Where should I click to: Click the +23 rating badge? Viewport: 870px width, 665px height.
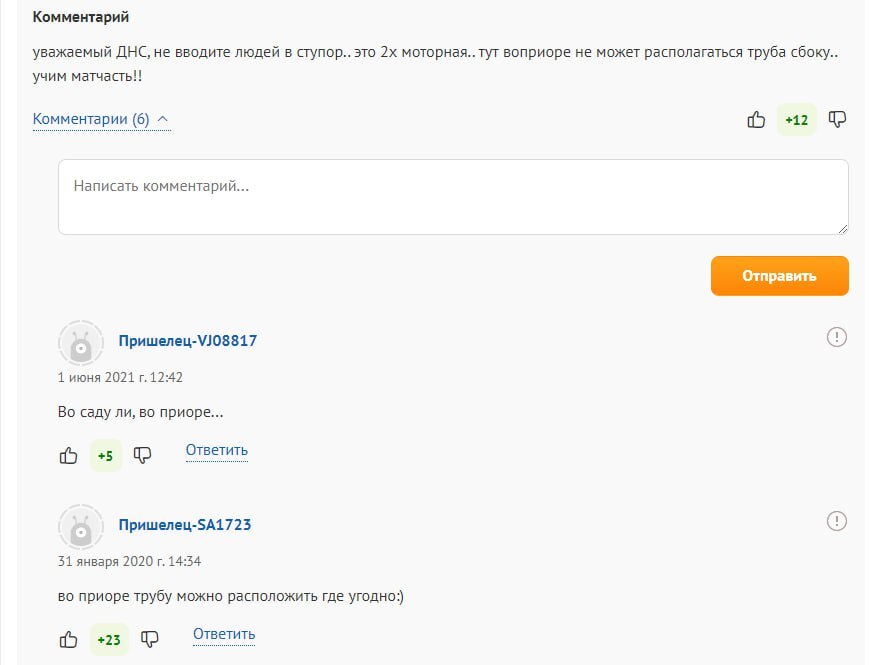pos(109,639)
